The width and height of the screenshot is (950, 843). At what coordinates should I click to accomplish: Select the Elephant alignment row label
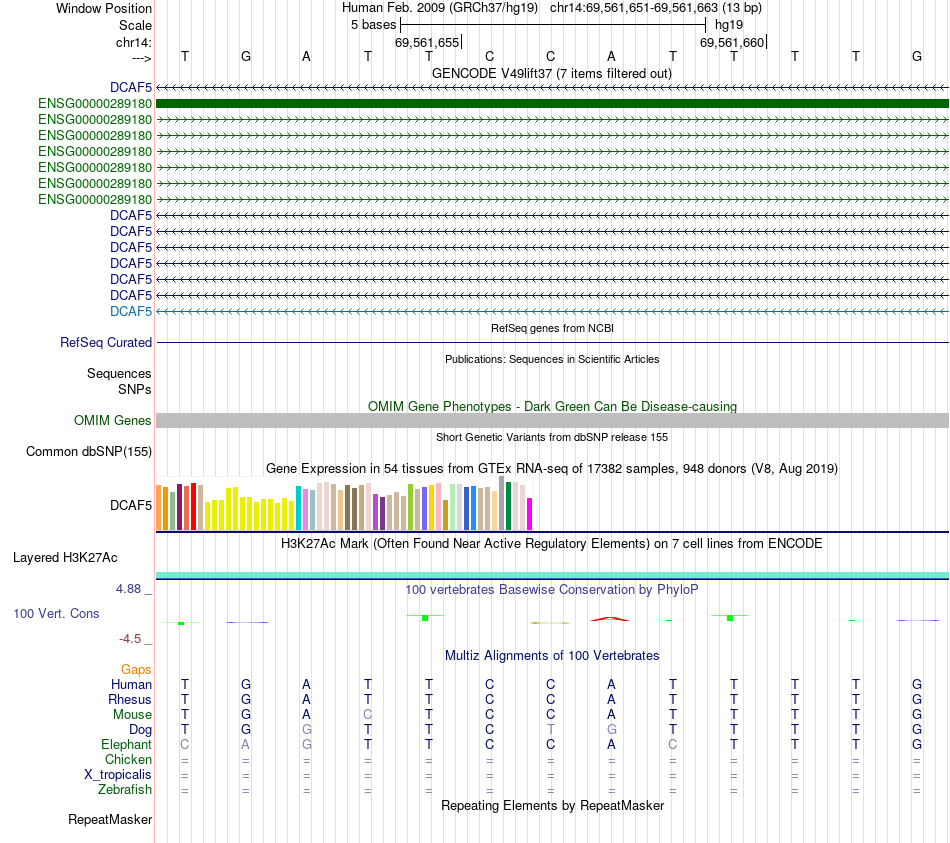click(x=127, y=744)
